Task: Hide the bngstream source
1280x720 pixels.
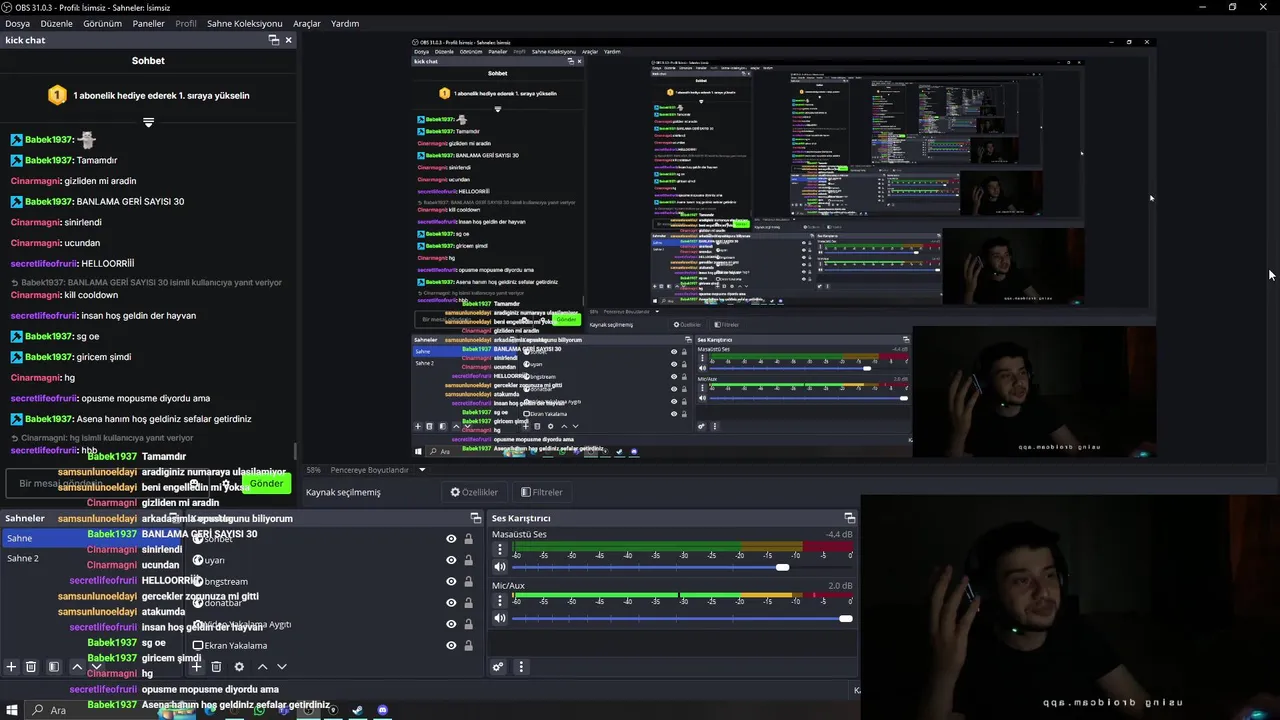Action: coord(451,581)
